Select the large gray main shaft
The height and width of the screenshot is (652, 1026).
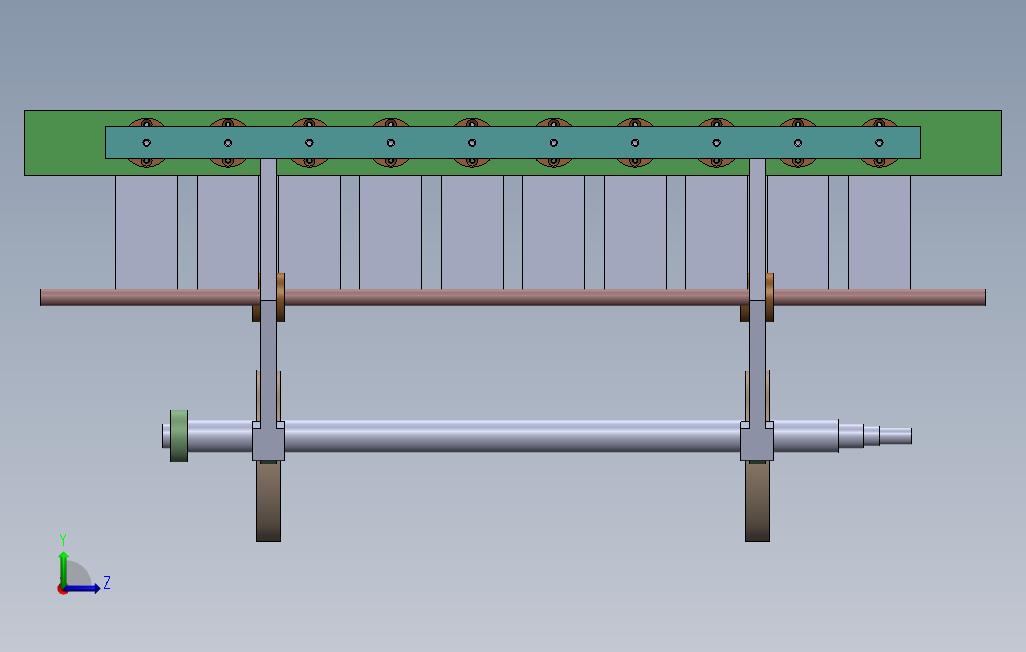pyautogui.click(x=512, y=436)
